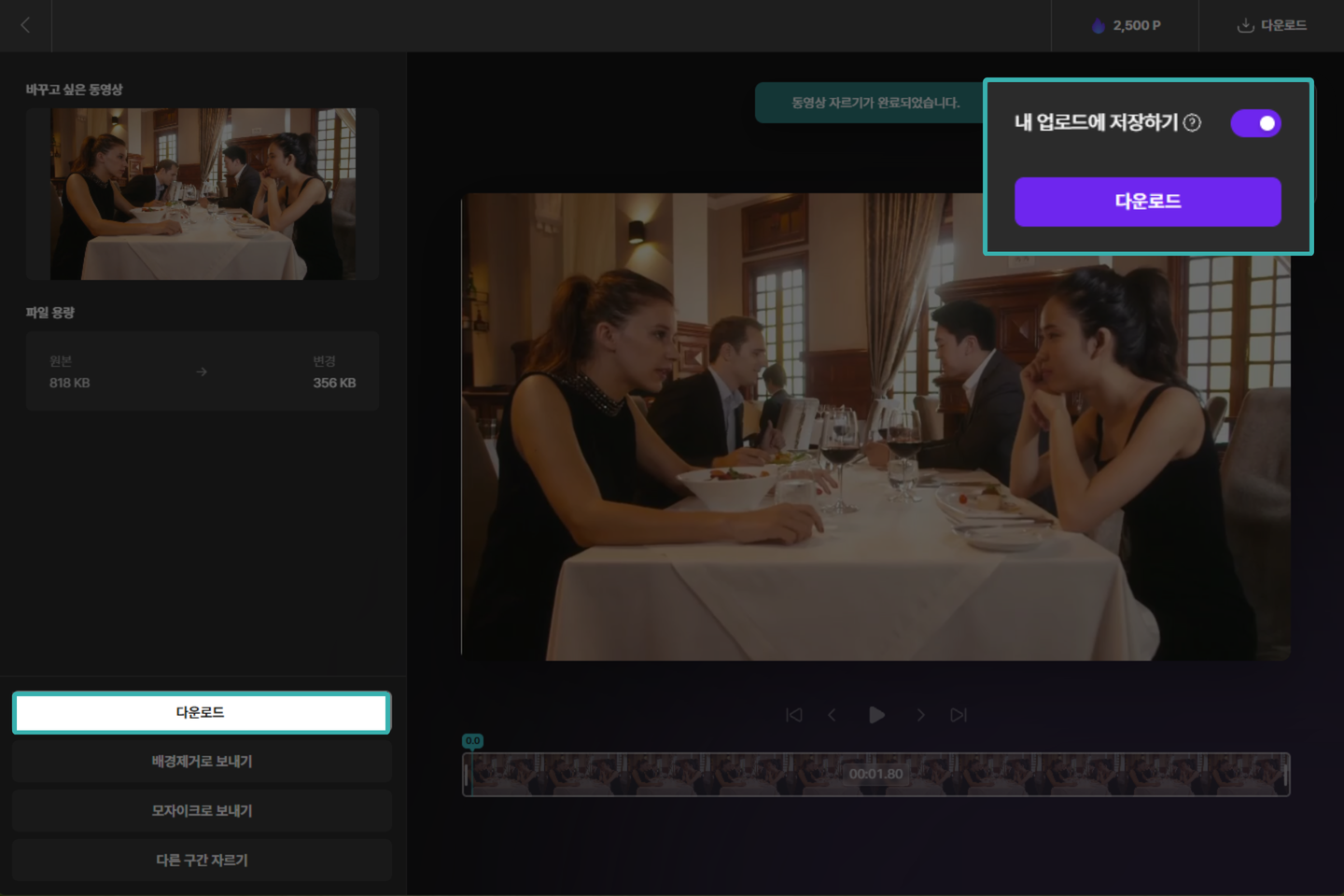This screenshot has height=896, width=1344.
Task: Click the right trim handle of timeline
Action: [1285, 775]
